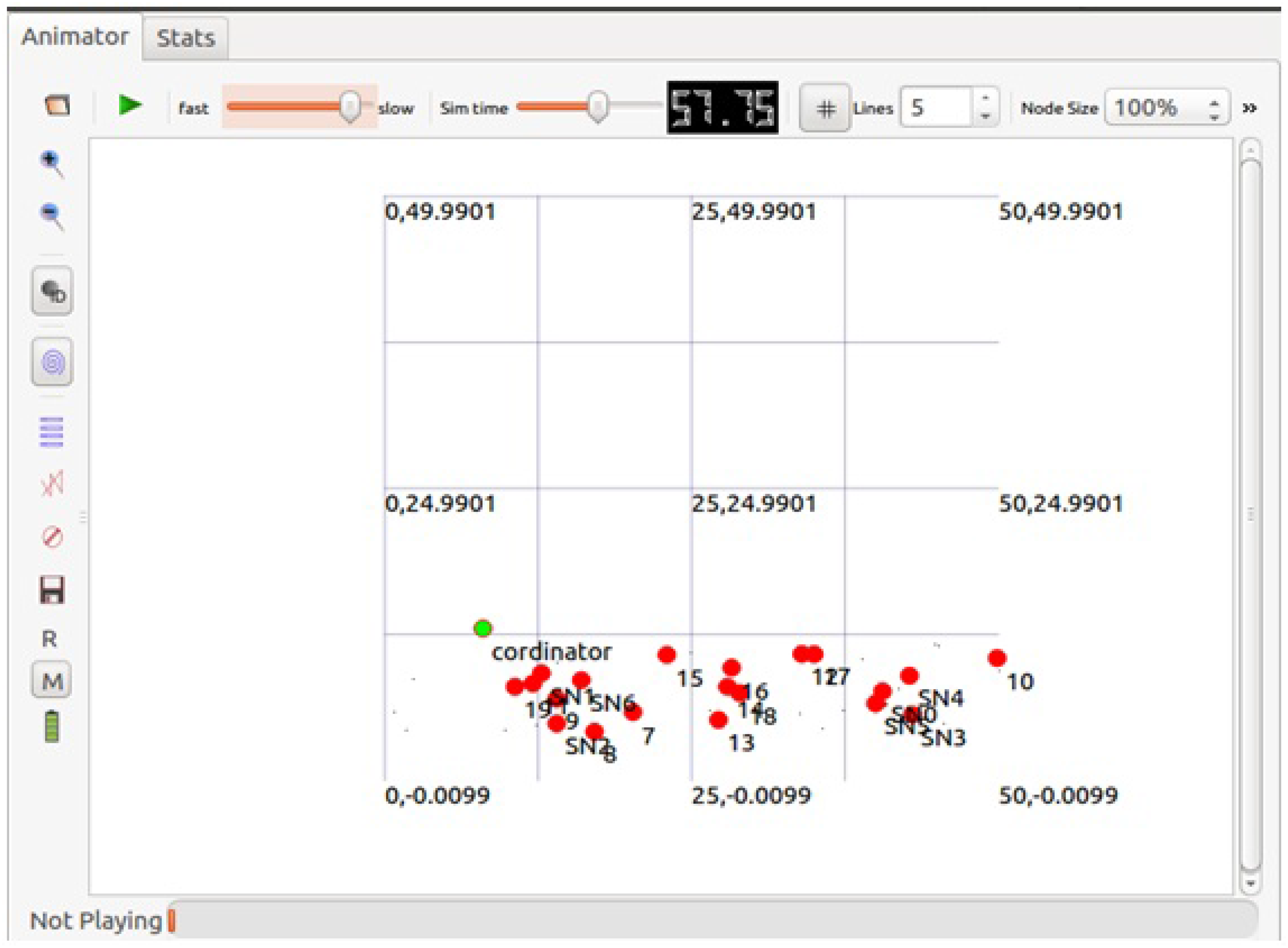The height and width of the screenshot is (948, 1288).
Task: Toggle the wireless circles button
Action: tap(52, 362)
